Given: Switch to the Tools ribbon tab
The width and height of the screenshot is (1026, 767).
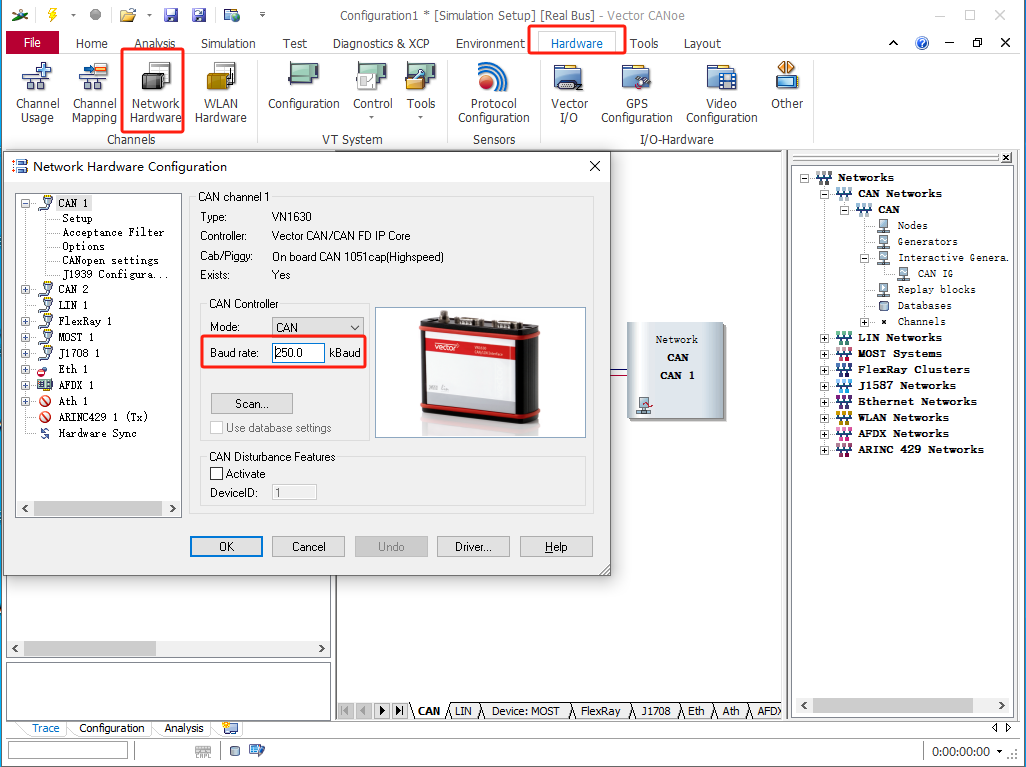Looking at the screenshot, I should point(644,43).
